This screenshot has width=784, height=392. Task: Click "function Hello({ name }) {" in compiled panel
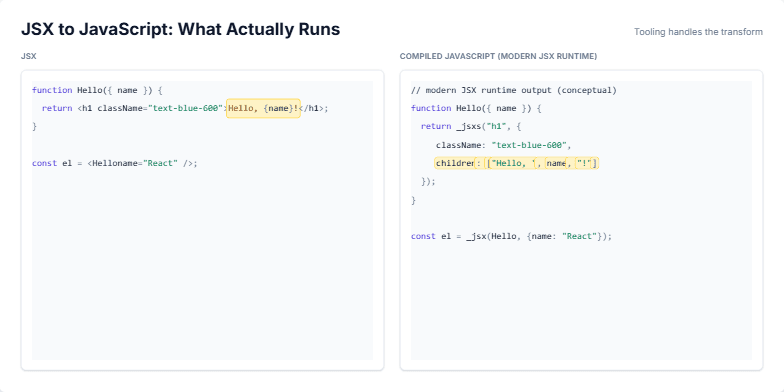tap(476, 108)
